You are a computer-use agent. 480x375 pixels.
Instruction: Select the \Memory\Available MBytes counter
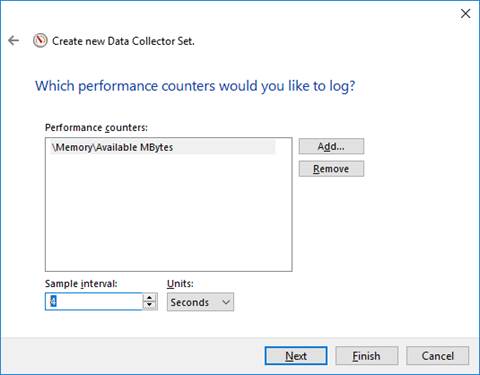[x=163, y=147]
